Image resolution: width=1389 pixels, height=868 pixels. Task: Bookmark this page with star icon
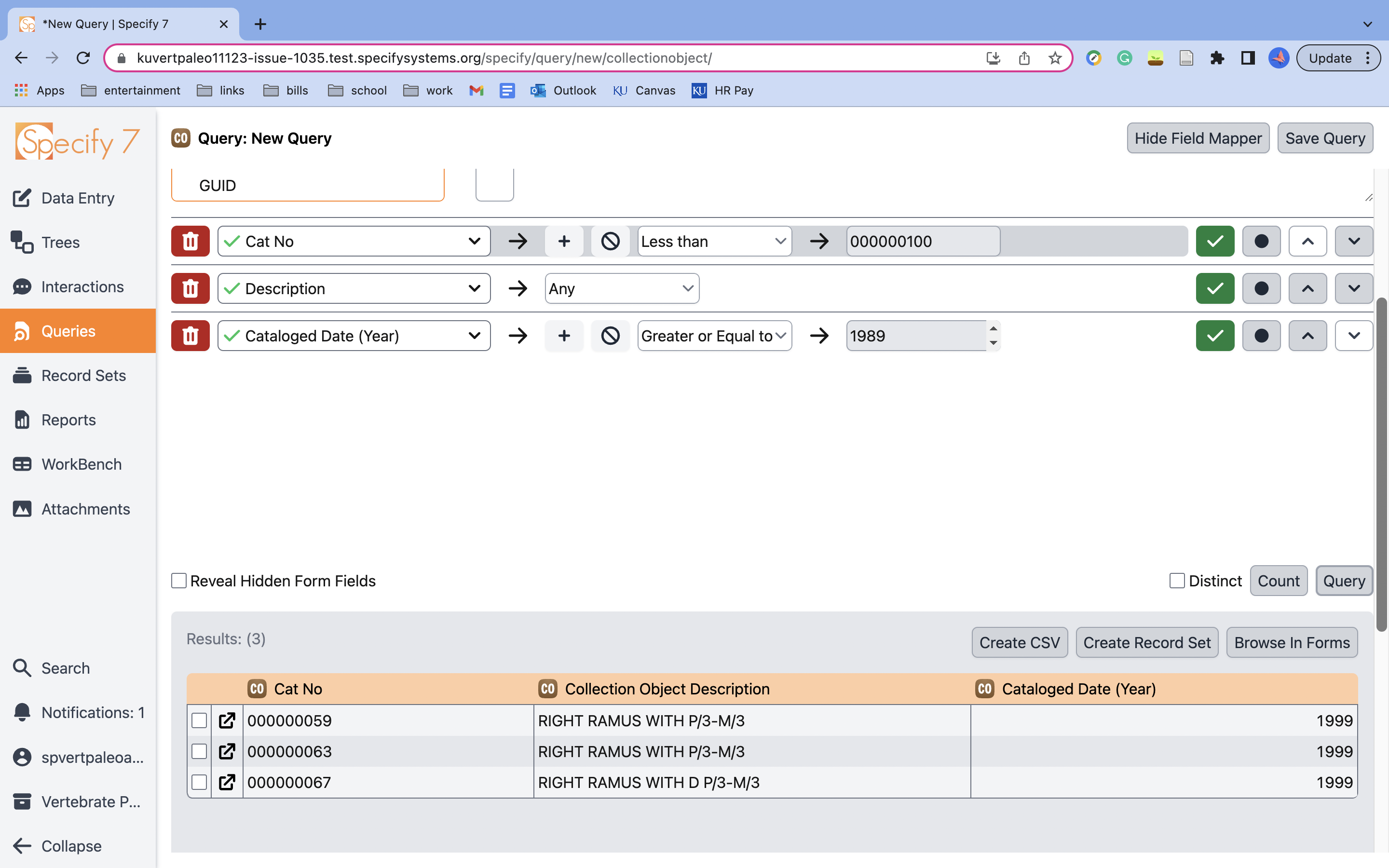[x=1055, y=58]
